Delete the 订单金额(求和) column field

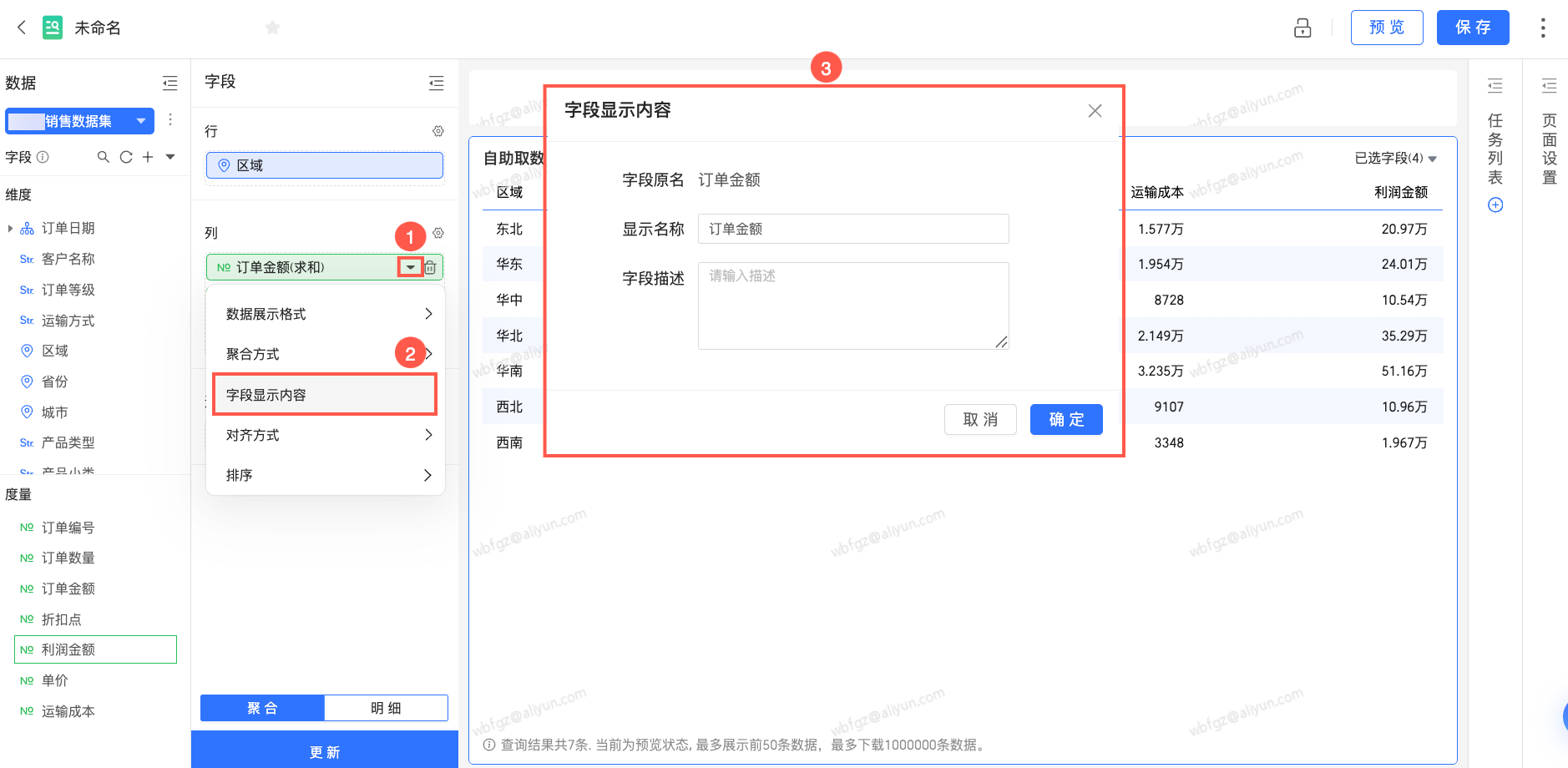coord(430,267)
